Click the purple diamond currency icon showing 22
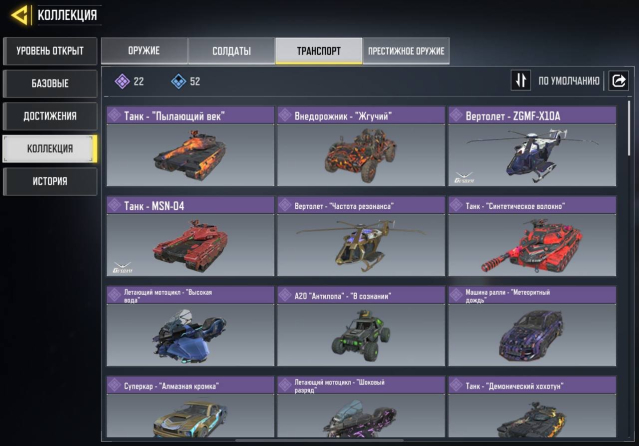639x446 pixels. (x=122, y=81)
